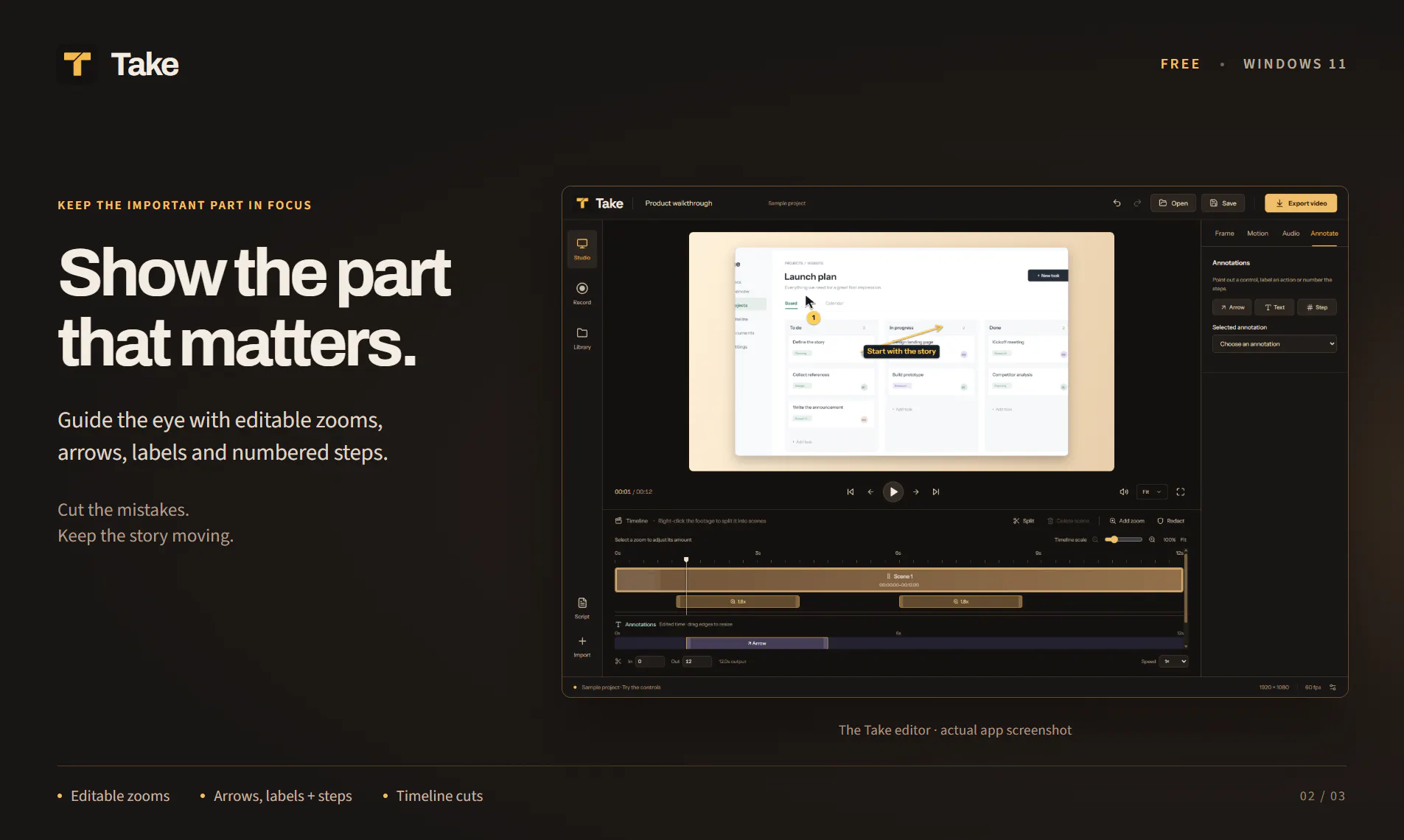This screenshot has height=840, width=1404.
Task: Skip to the start of the video
Action: pyautogui.click(x=851, y=491)
